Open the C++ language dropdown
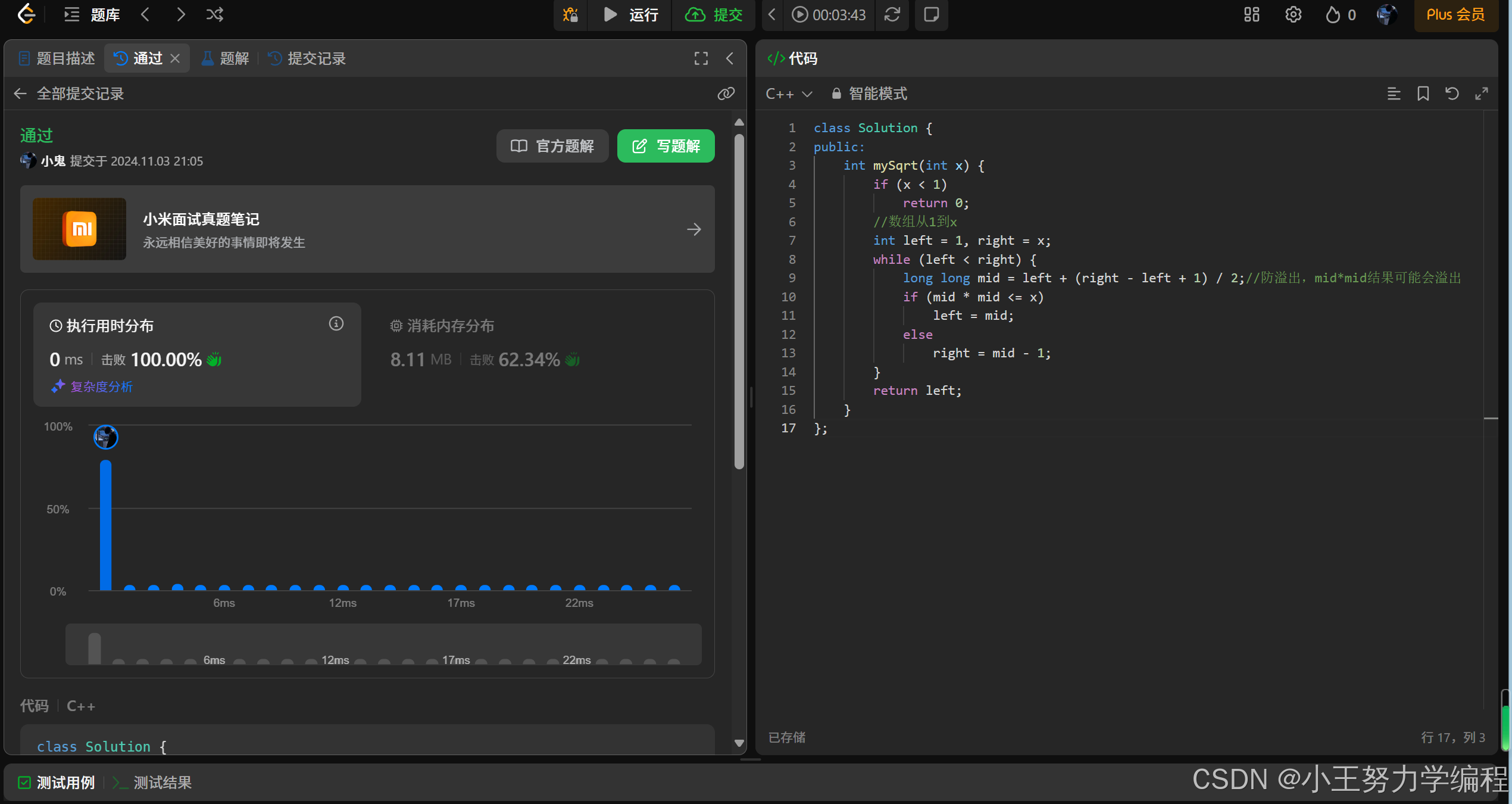The image size is (1512, 804). (x=788, y=94)
